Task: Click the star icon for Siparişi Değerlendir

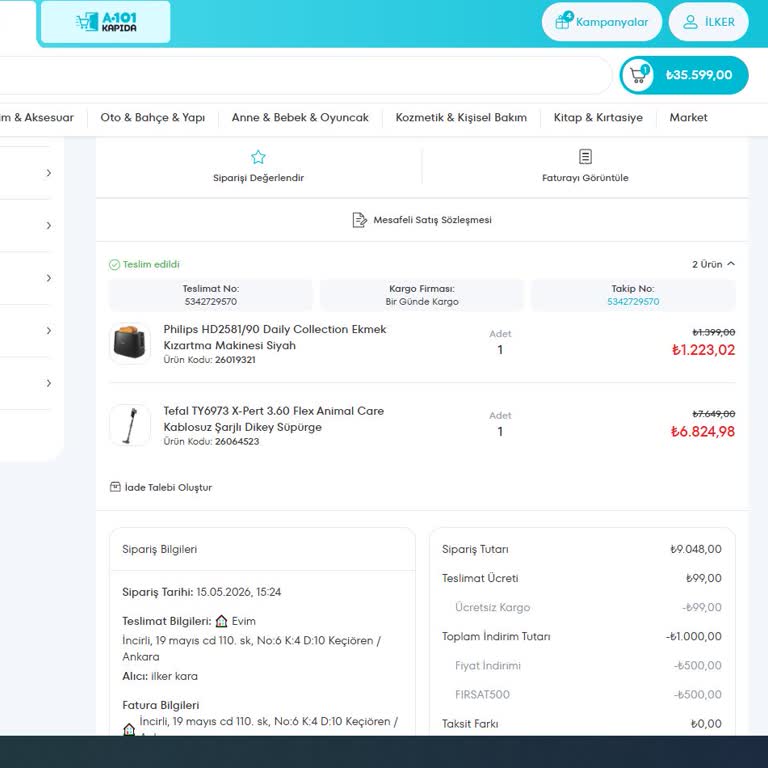Action: (x=258, y=157)
